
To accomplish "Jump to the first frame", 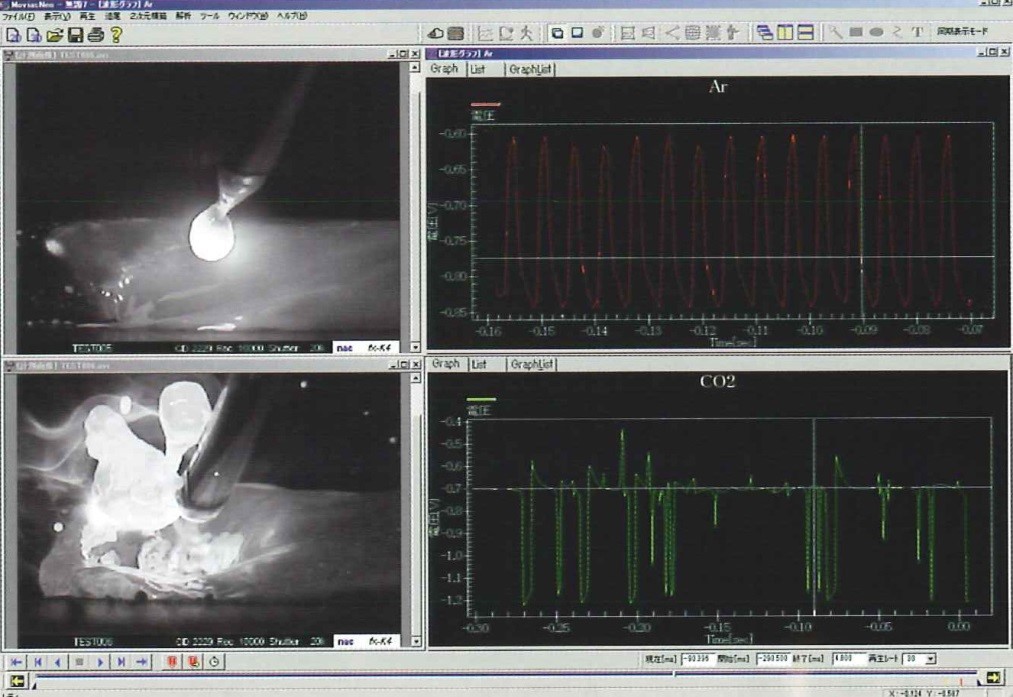I will pos(17,661).
